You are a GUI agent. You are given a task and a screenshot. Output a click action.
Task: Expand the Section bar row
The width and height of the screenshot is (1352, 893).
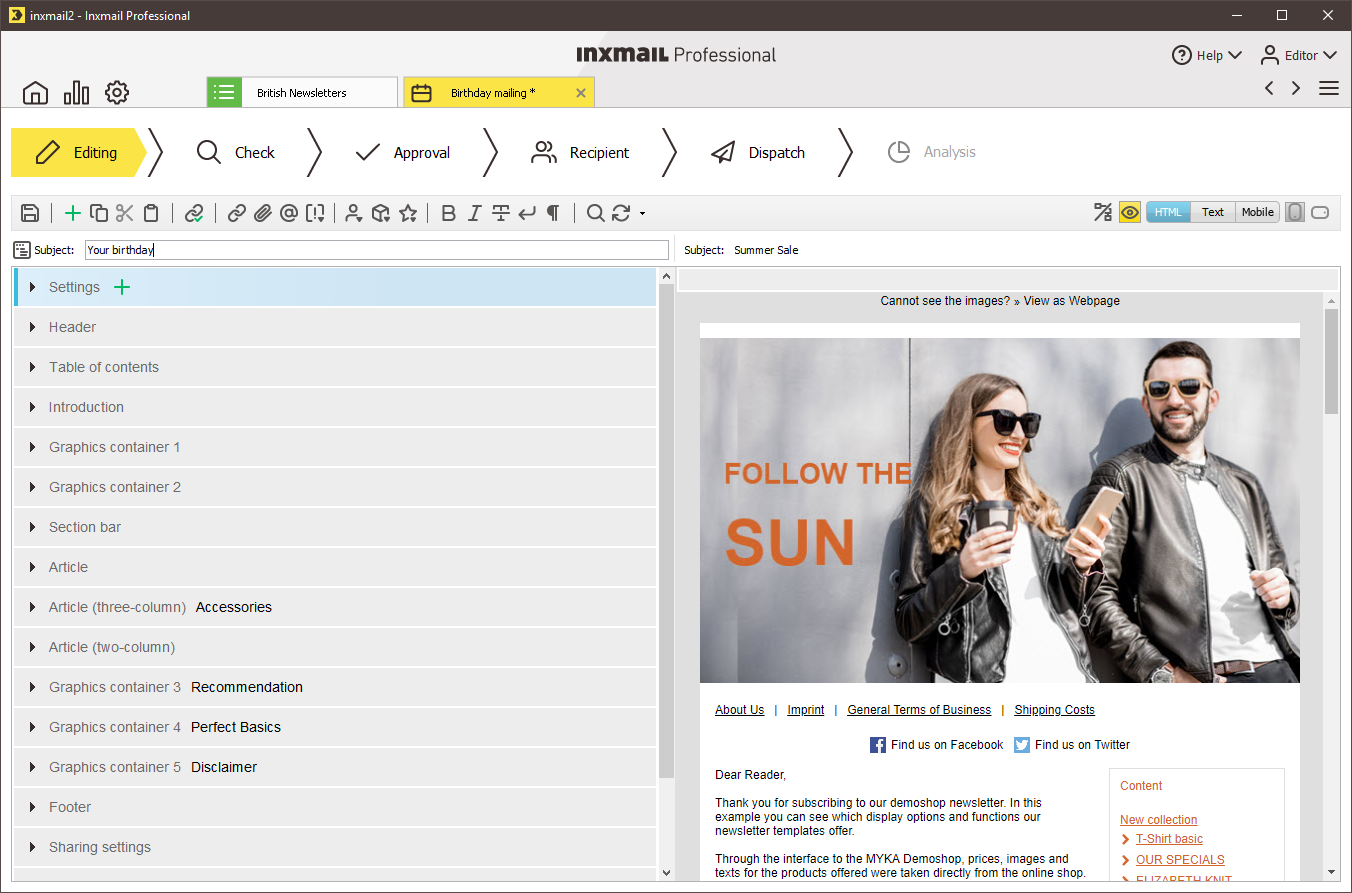(33, 527)
